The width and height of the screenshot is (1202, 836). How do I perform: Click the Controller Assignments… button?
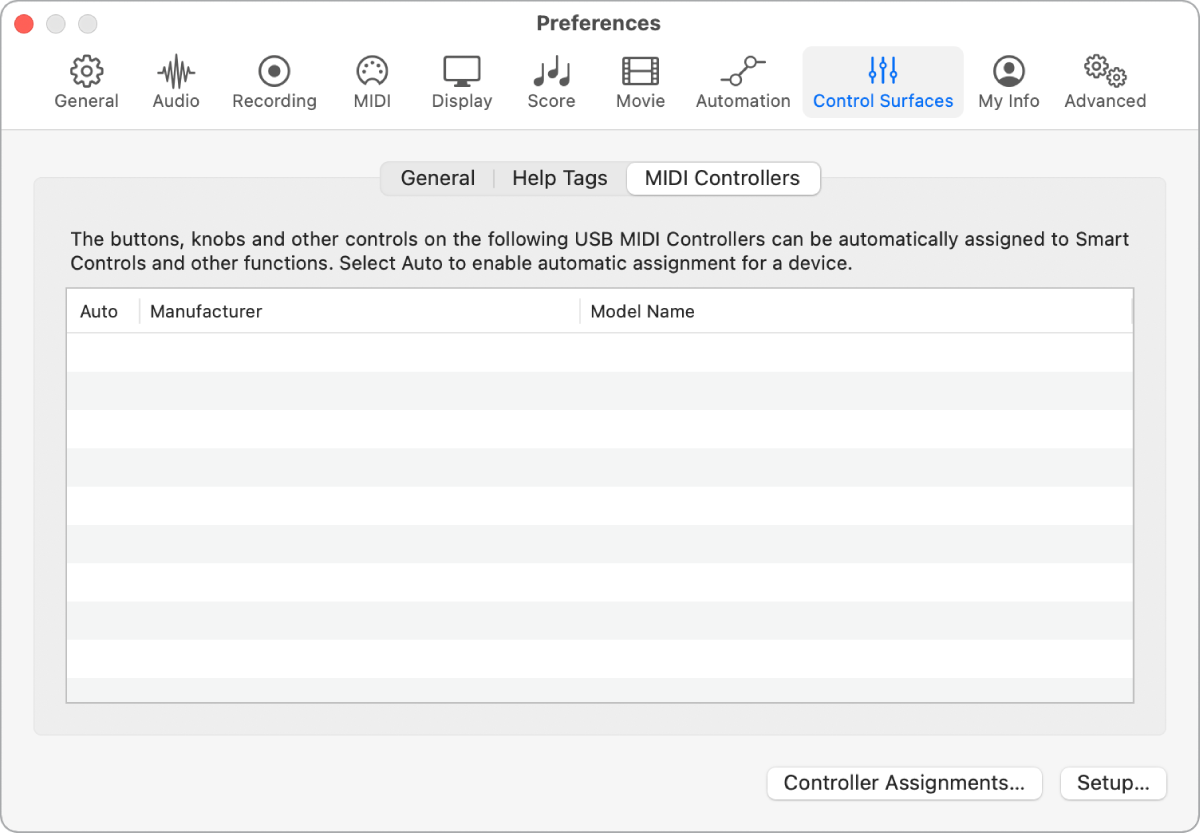904,784
